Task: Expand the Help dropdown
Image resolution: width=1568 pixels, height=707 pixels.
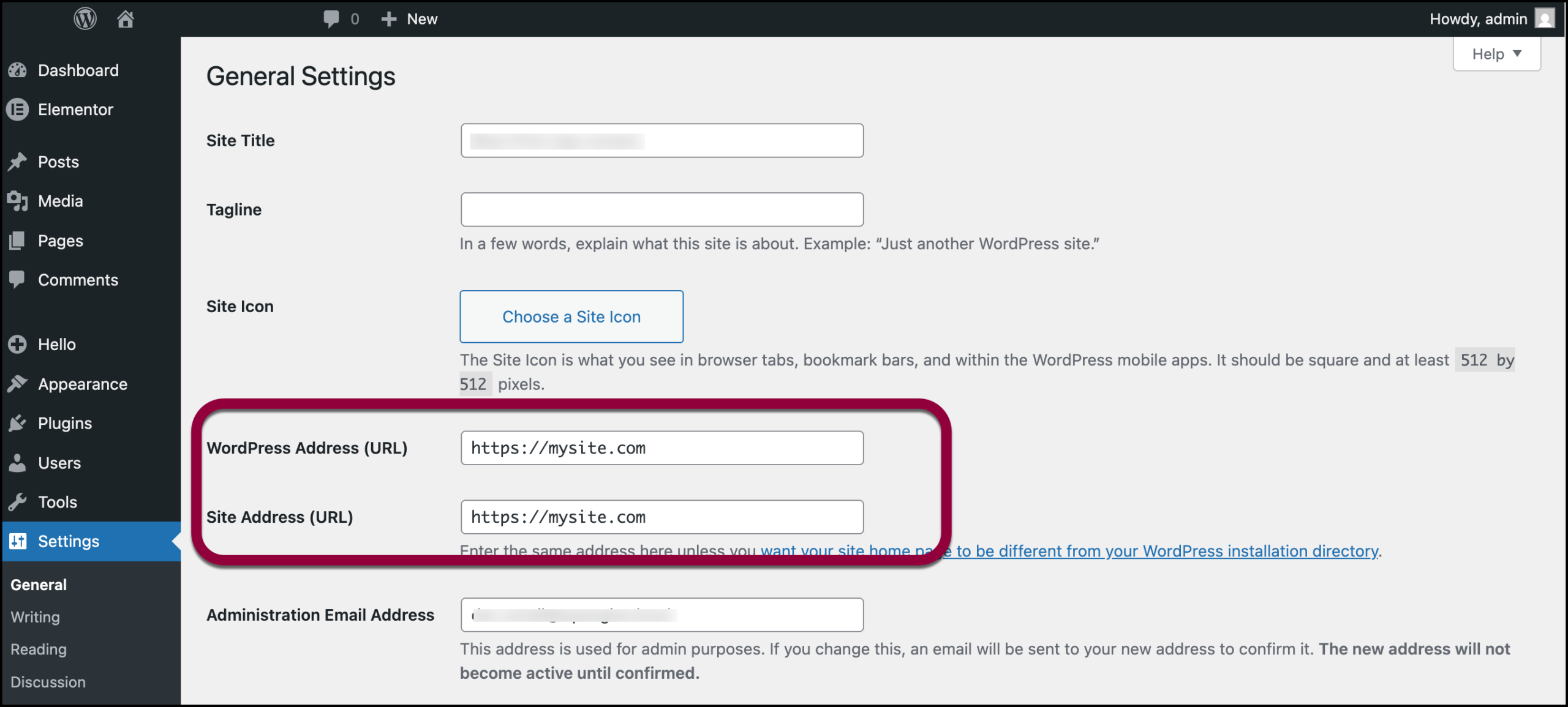Action: (x=1496, y=54)
